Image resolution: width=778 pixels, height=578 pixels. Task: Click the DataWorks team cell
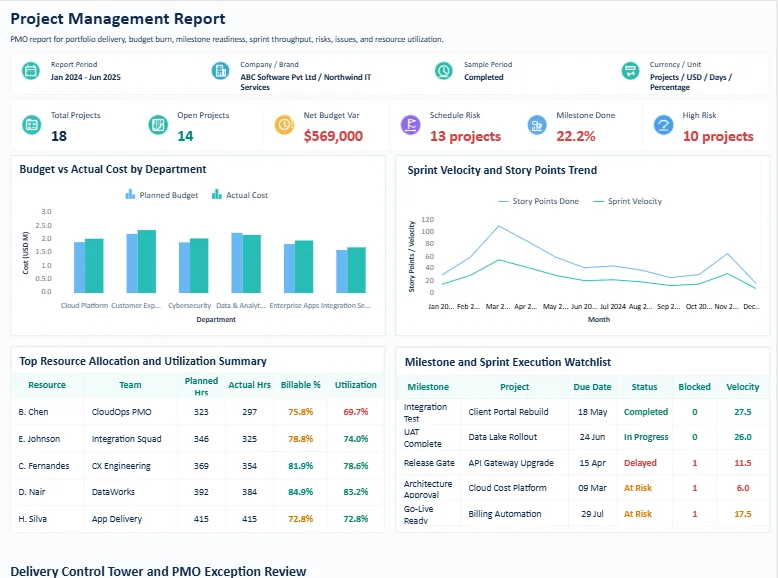[113, 492]
